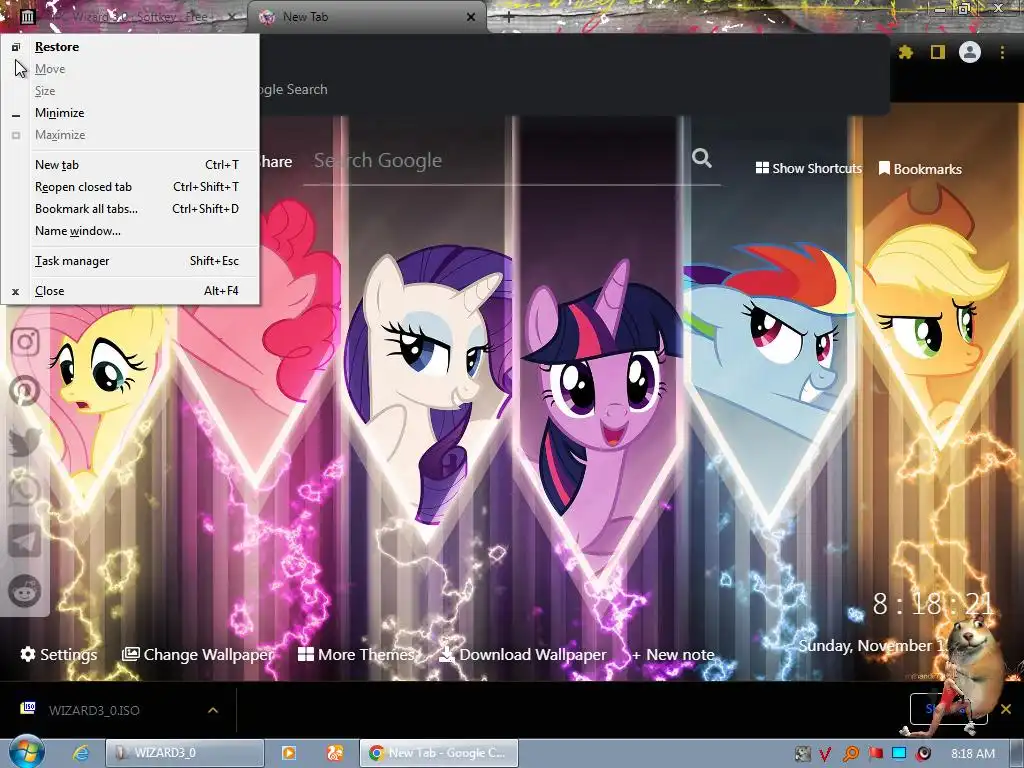The image size is (1024, 768).
Task: Switch to New Tab - Google Chrome taskbar button
Action: pyautogui.click(x=439, y=753)
